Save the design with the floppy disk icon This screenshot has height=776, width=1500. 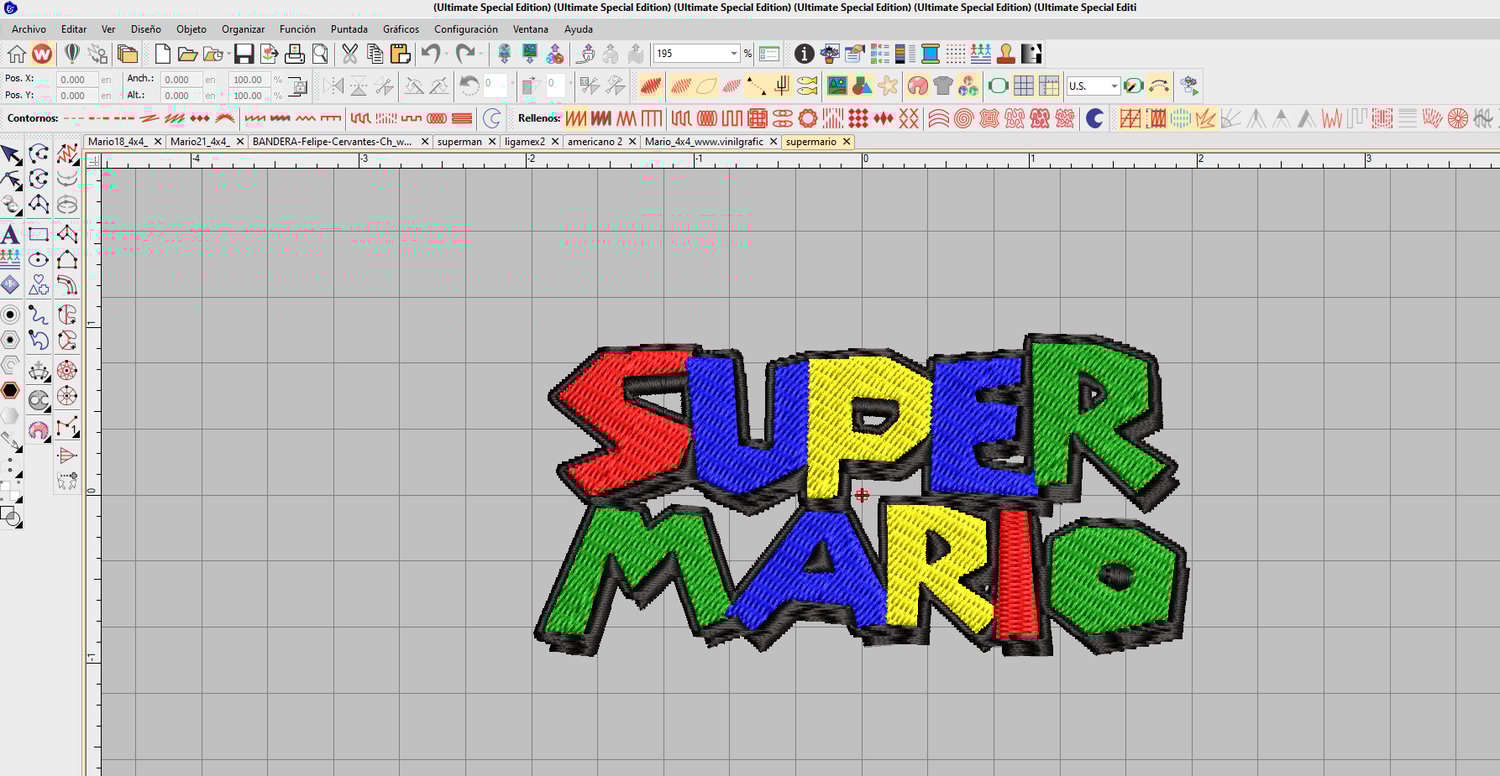(x=244, y=54)
